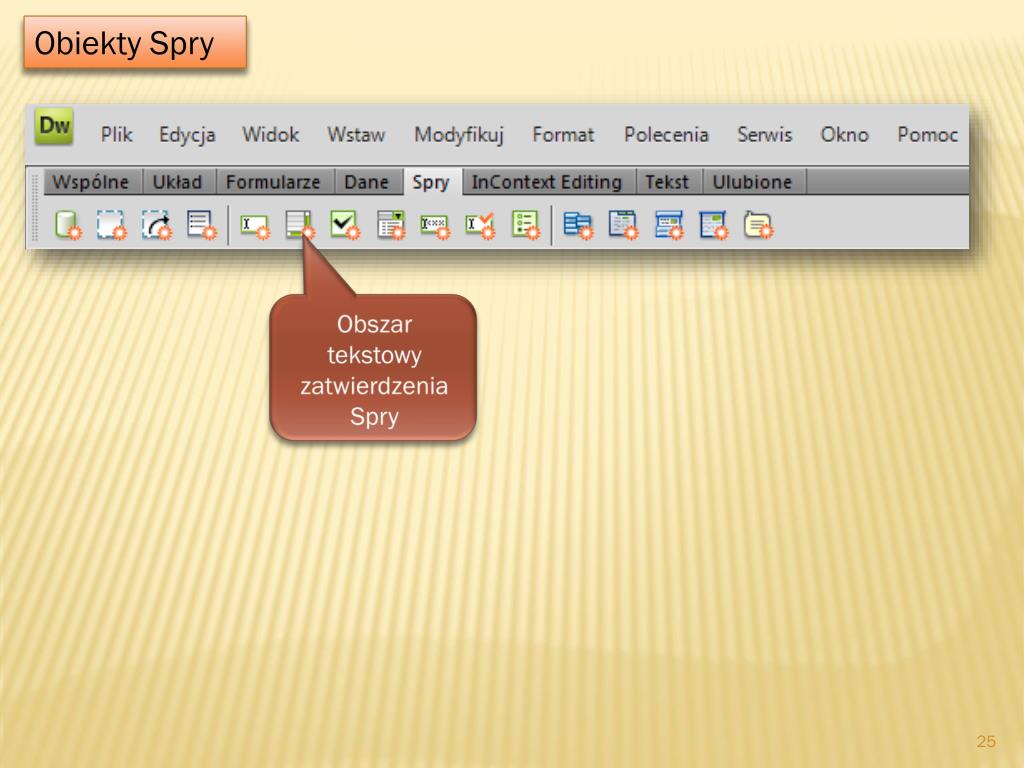Insert Spry Validation Select
This screenshot has height=768, width=1024.
click(x=391, y=225)
